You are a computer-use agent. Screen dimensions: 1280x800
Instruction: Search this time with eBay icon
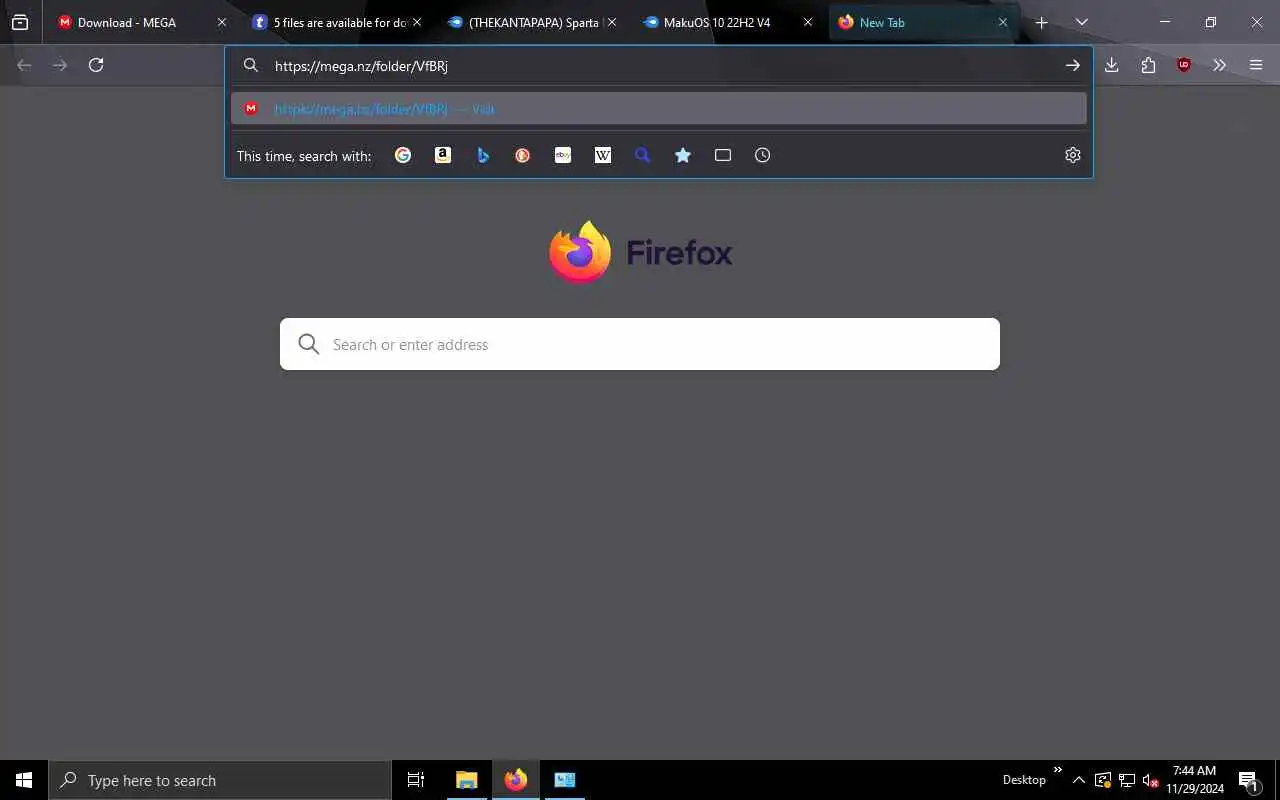click(563, 155)
